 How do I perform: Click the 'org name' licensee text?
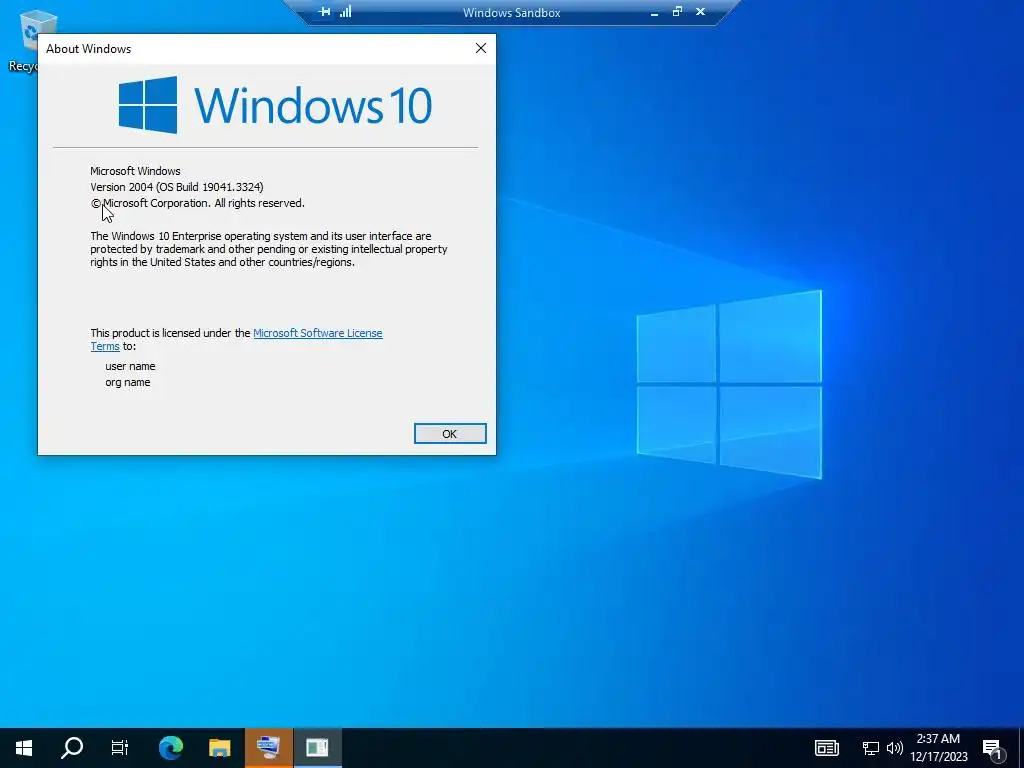127,382
